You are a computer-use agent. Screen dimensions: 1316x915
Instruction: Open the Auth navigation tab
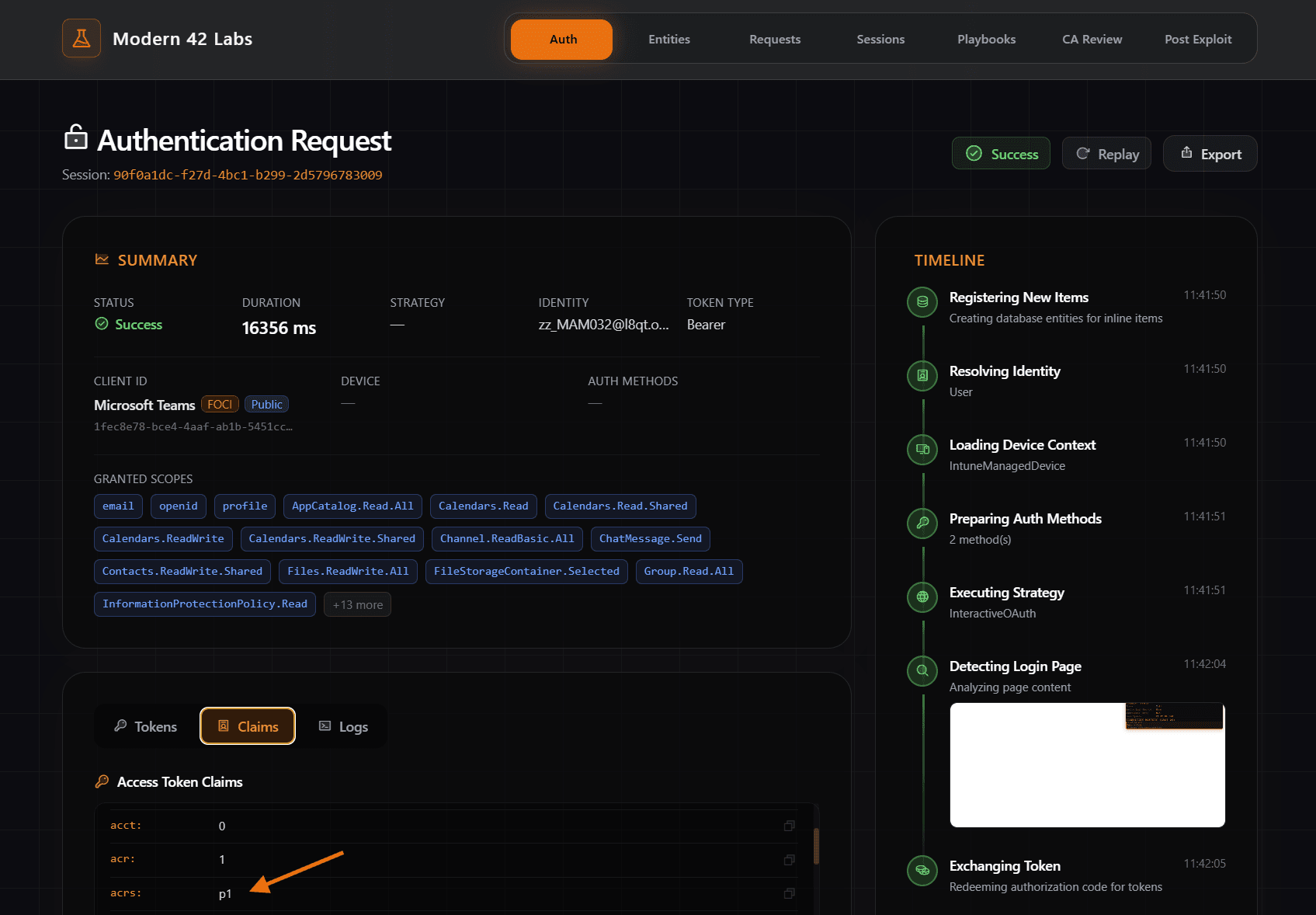[562, 40]
